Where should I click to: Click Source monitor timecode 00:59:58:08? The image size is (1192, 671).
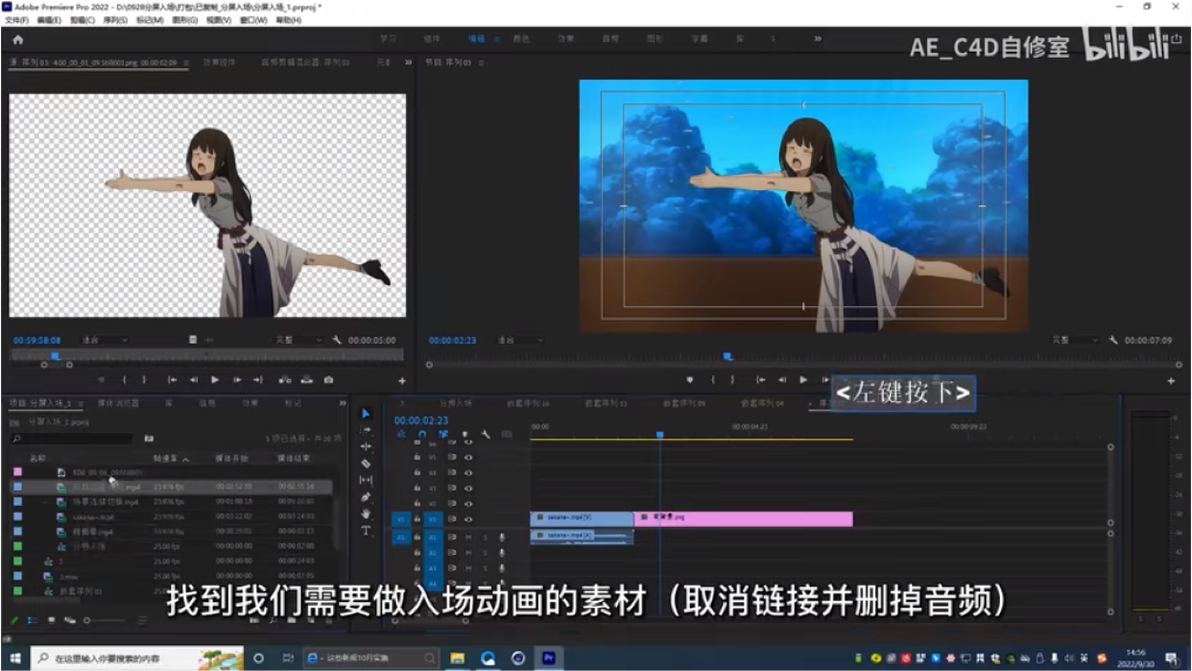pos(36,340)
